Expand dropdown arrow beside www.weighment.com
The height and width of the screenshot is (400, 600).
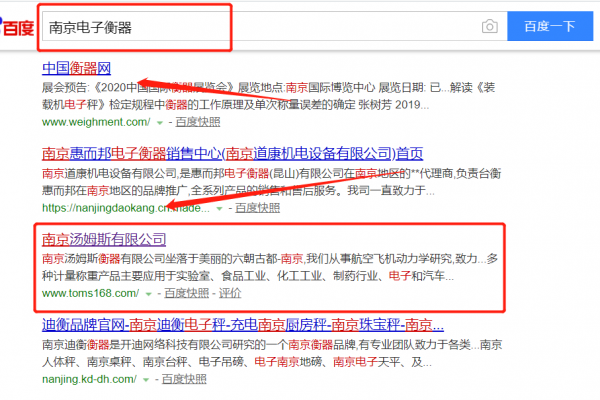pyautogui.click(x=160, y=122)
